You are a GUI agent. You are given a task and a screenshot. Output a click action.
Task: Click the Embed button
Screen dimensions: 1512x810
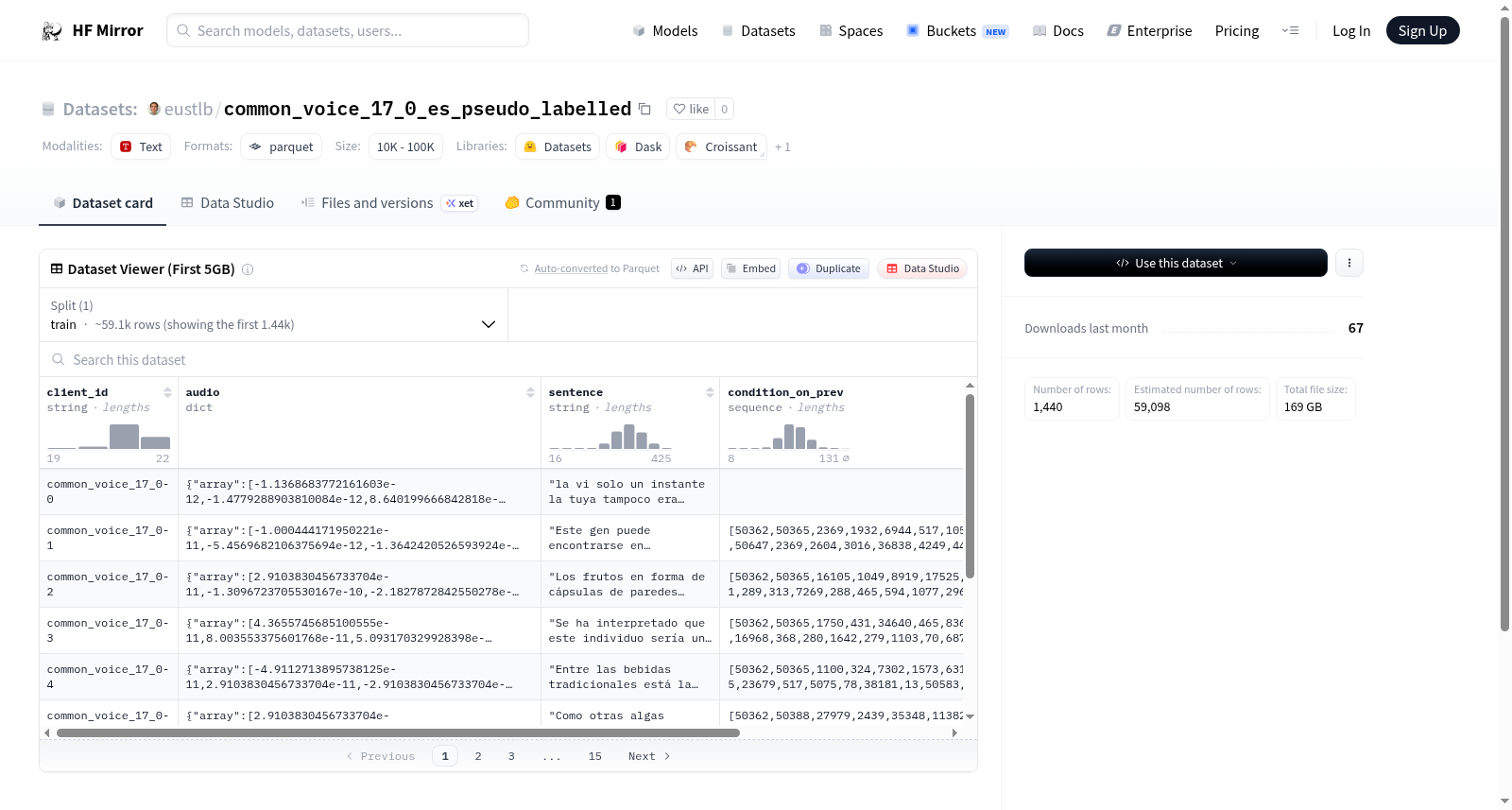[750, 268]
